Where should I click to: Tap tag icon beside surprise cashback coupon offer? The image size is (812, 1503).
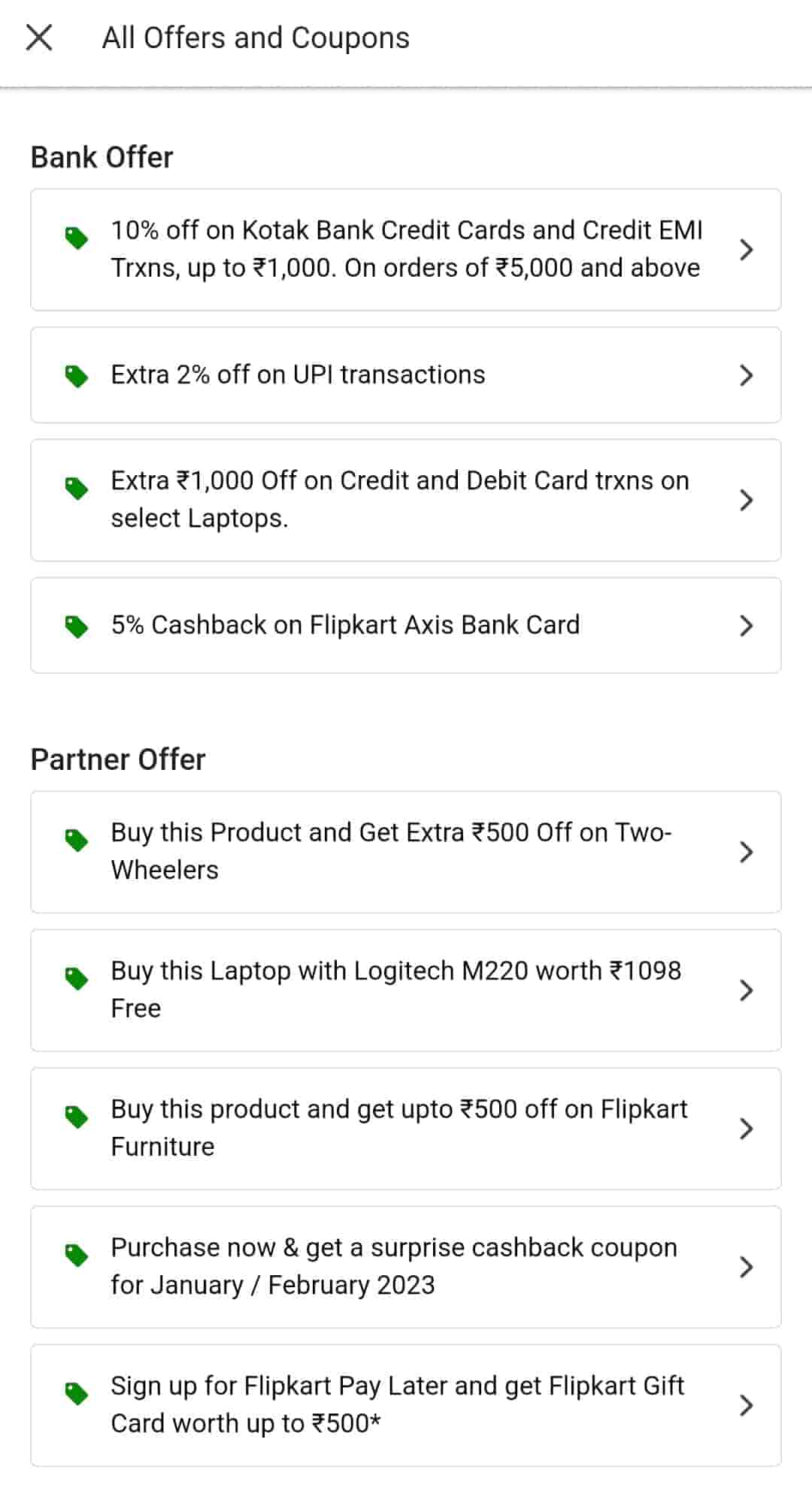click(77, 1256)
